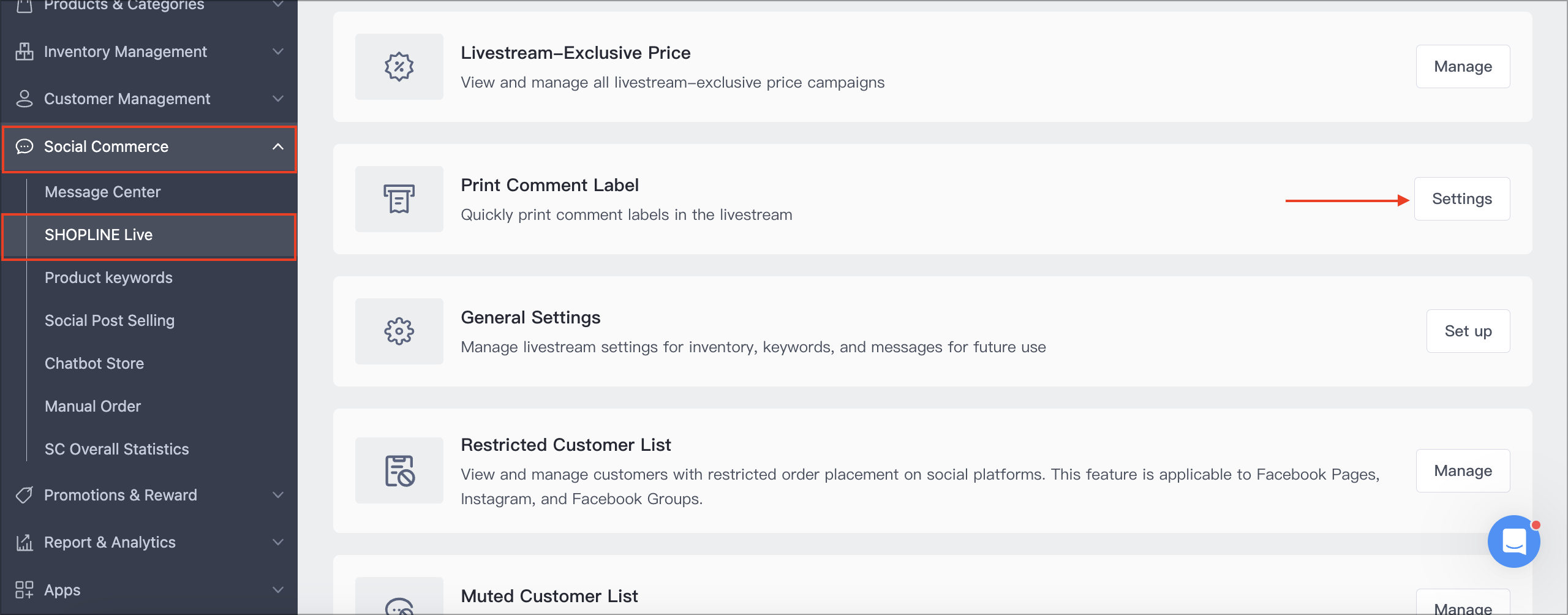Expand the Report & Analytics chevron
Screen dimensions: 1568x615
tap(278, 542)
